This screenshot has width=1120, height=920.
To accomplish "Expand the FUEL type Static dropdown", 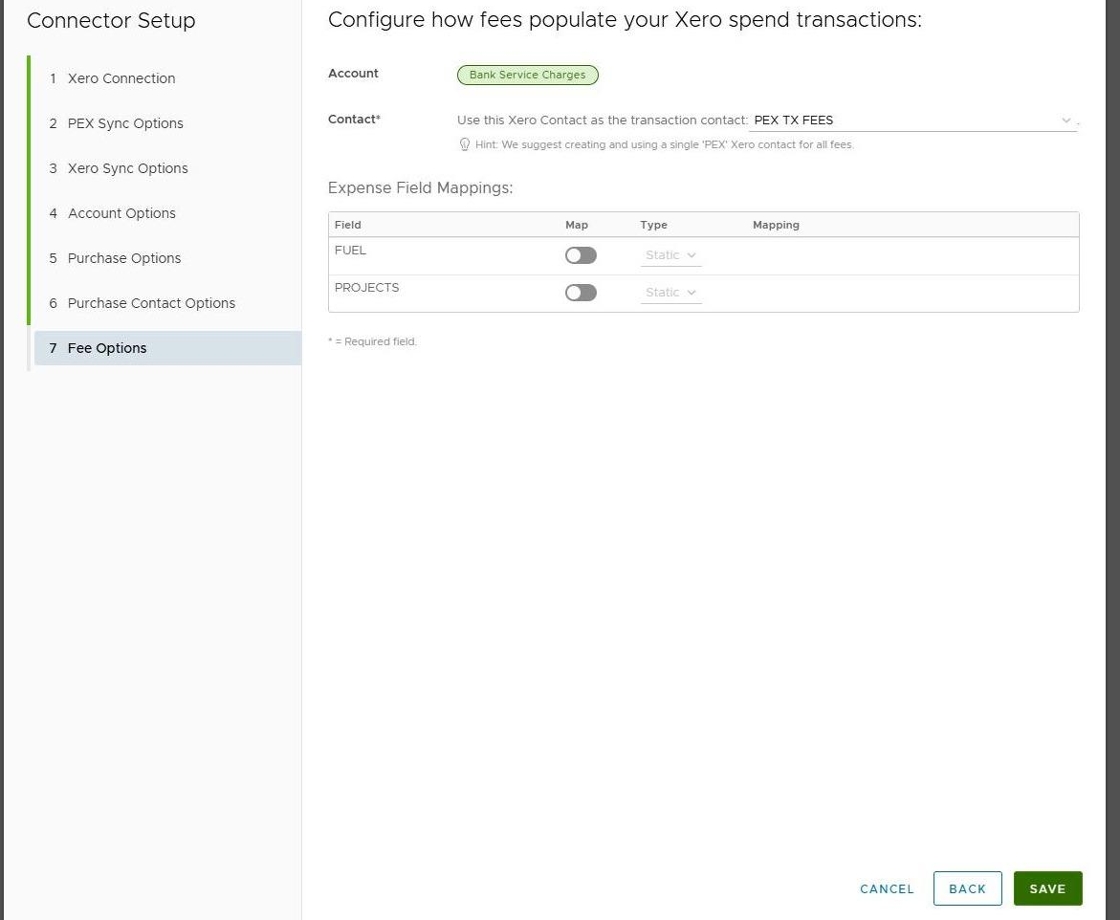I will pos(671,256).
